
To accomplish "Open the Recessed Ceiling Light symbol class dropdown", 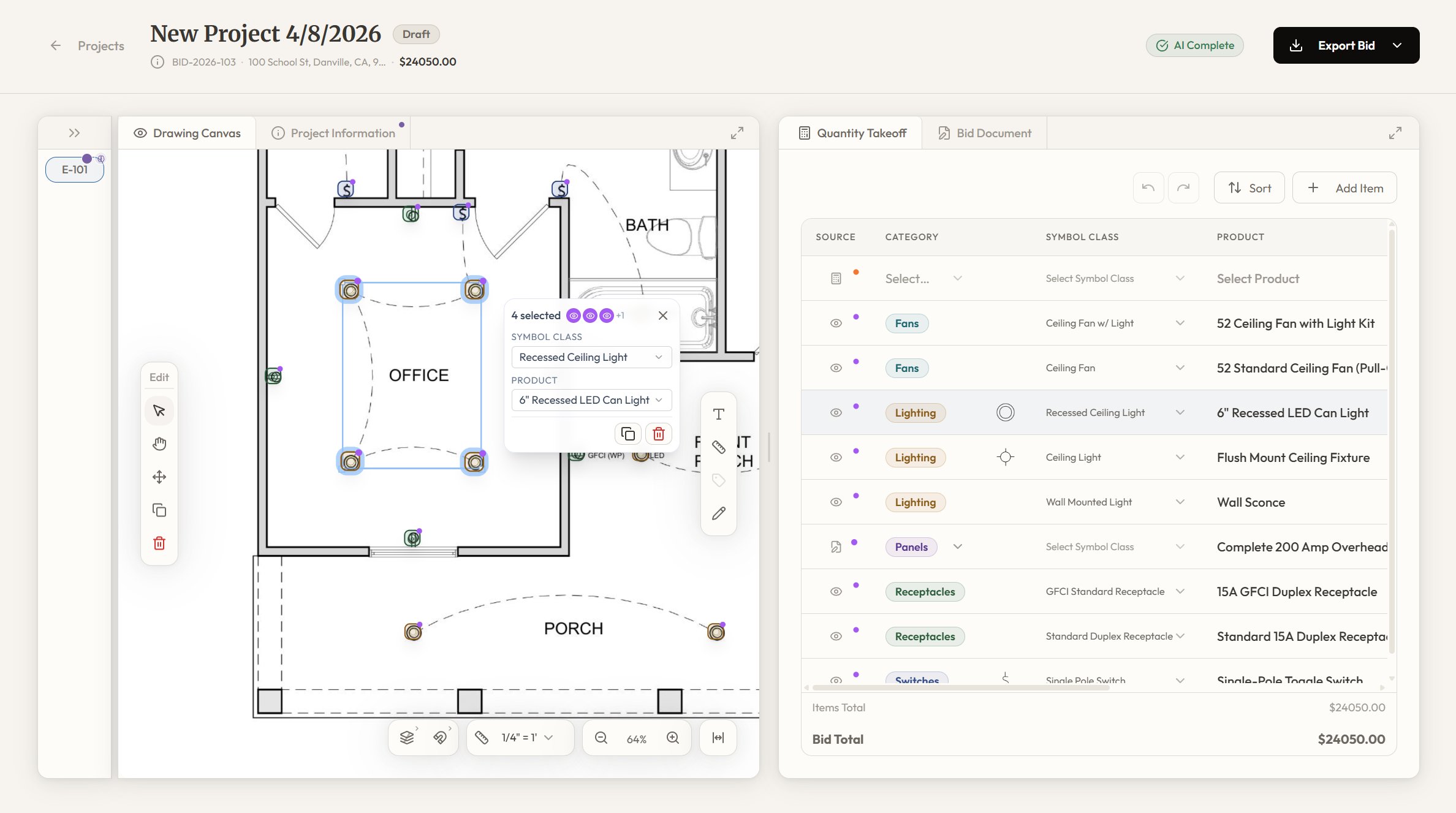I will coord(590,357).
